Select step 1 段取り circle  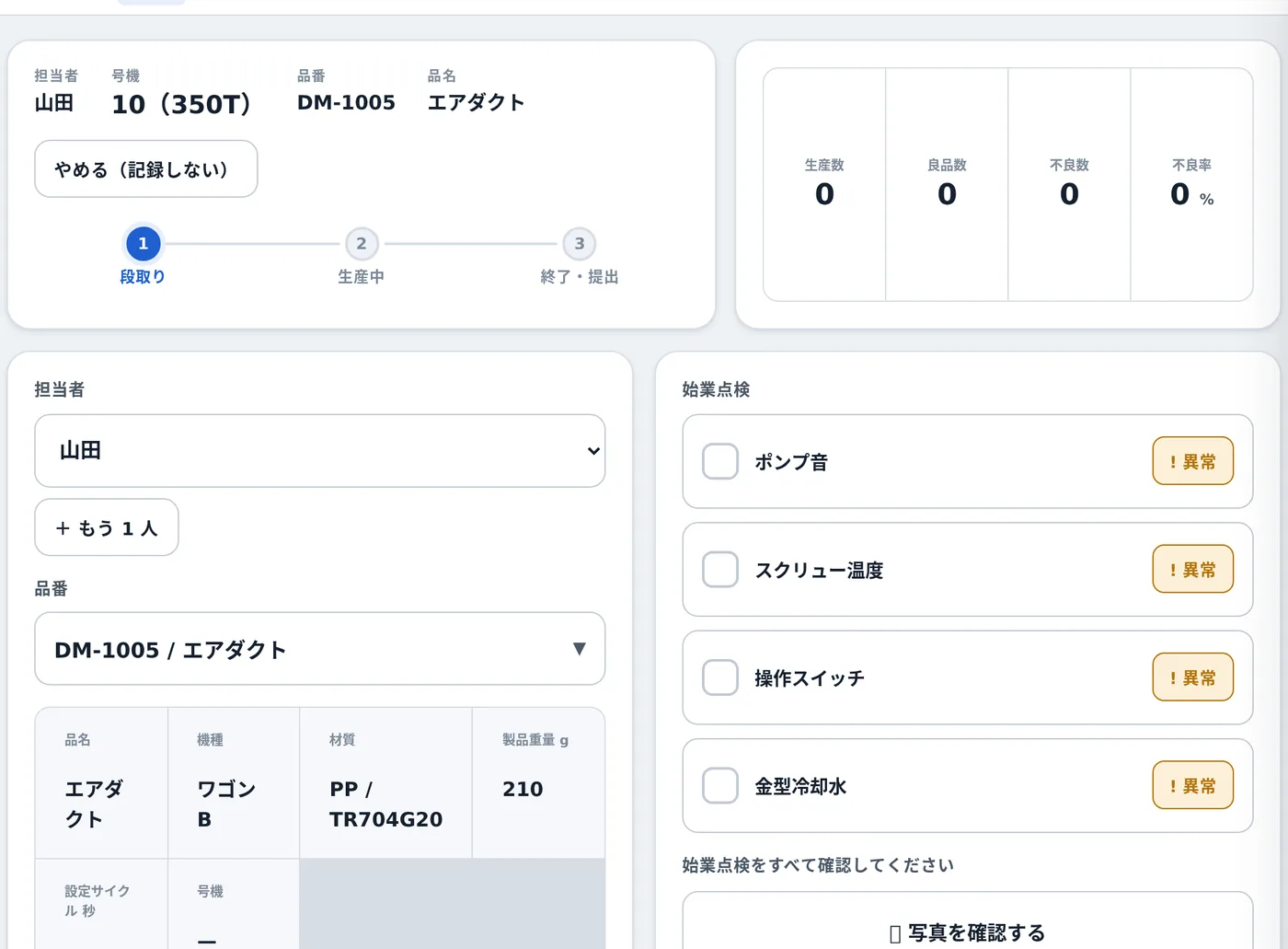(143, 244)
